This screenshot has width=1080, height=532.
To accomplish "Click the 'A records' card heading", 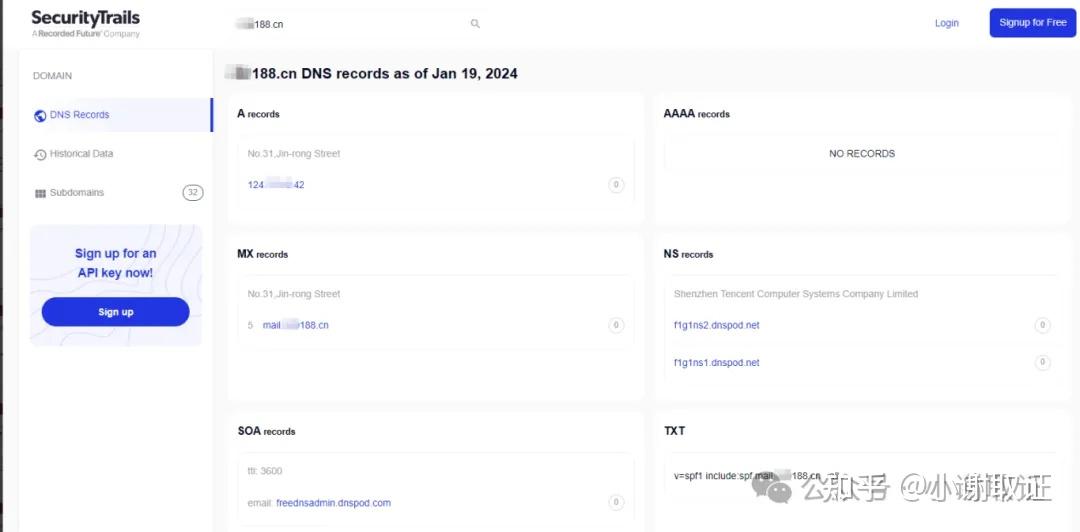I will 258,114.
